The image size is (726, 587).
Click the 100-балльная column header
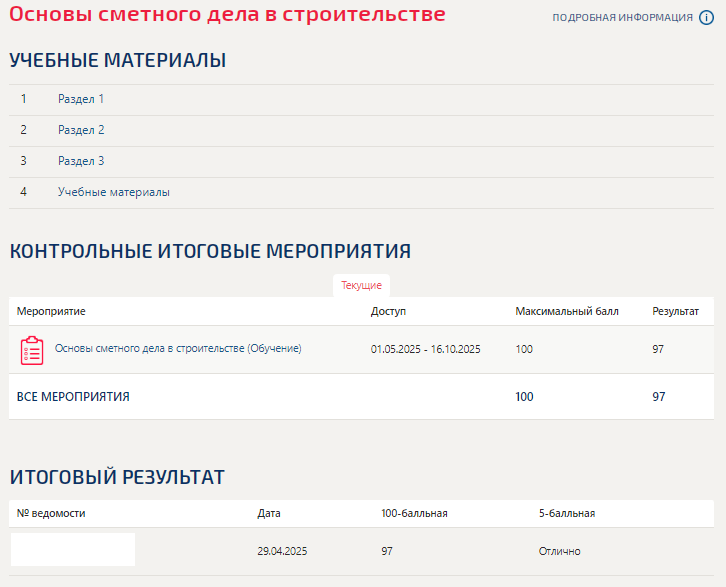pos(414,513)
